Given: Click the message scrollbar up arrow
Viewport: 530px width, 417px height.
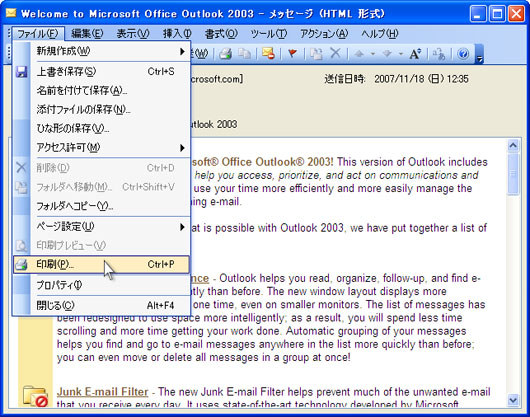Looking at the screenshot, I should click(513, 145).
